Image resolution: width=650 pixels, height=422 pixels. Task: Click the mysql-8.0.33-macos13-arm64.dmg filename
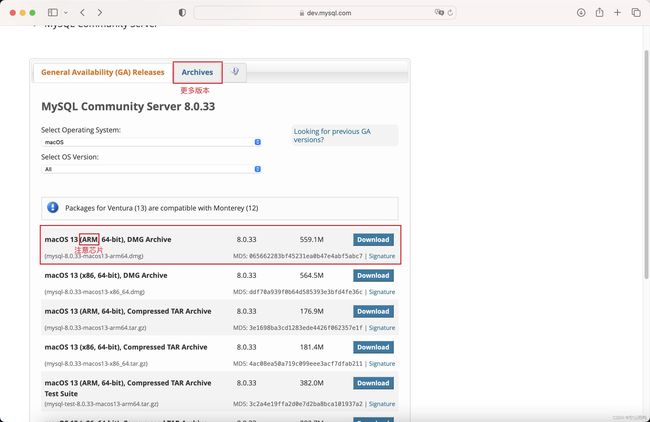tap(94, 256)
